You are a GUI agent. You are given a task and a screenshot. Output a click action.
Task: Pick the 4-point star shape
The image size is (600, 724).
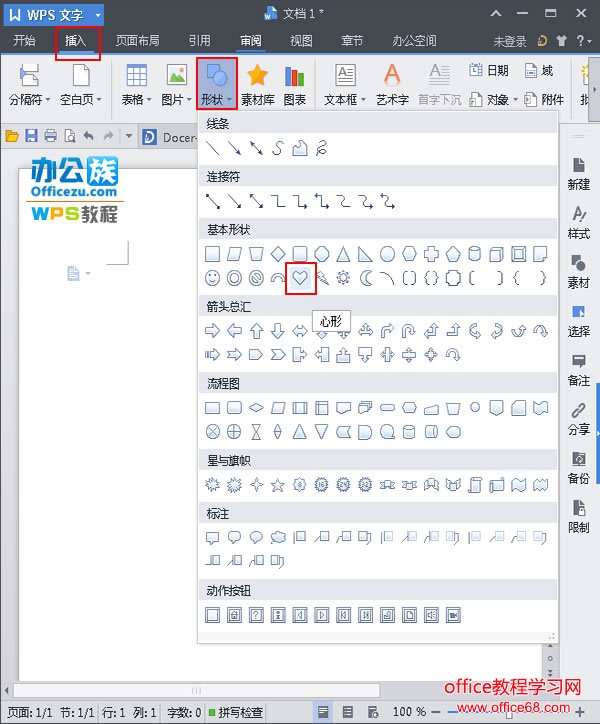tap(256, 485)
